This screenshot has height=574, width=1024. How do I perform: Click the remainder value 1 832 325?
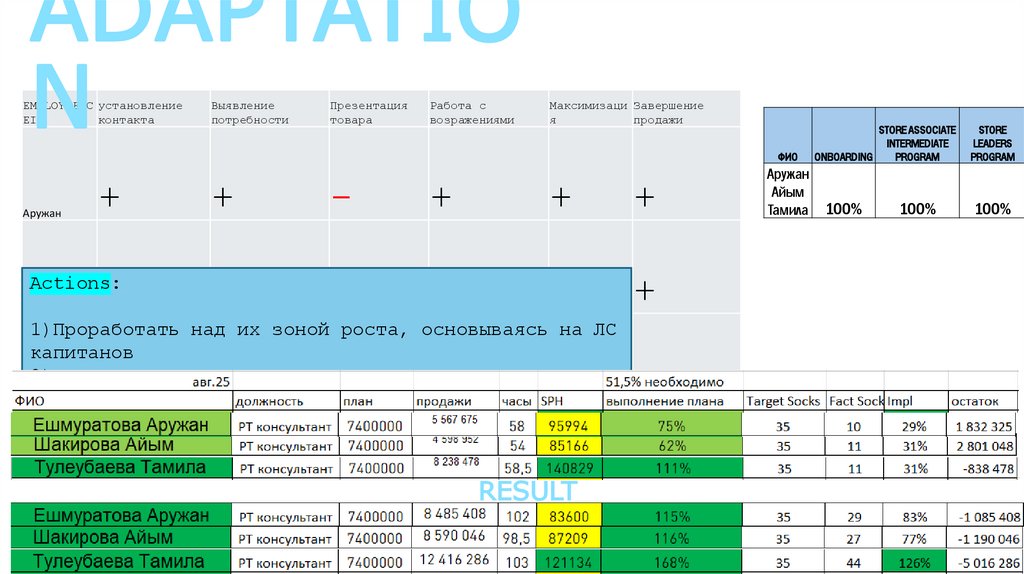pyautogui.click(x=984, y=426)
